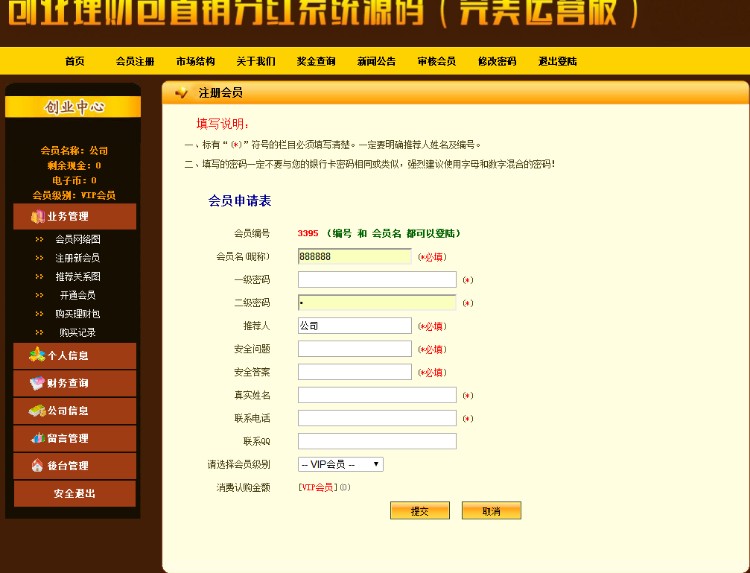
Task: Open 购买记录 sidebar link
Action: 77,332
